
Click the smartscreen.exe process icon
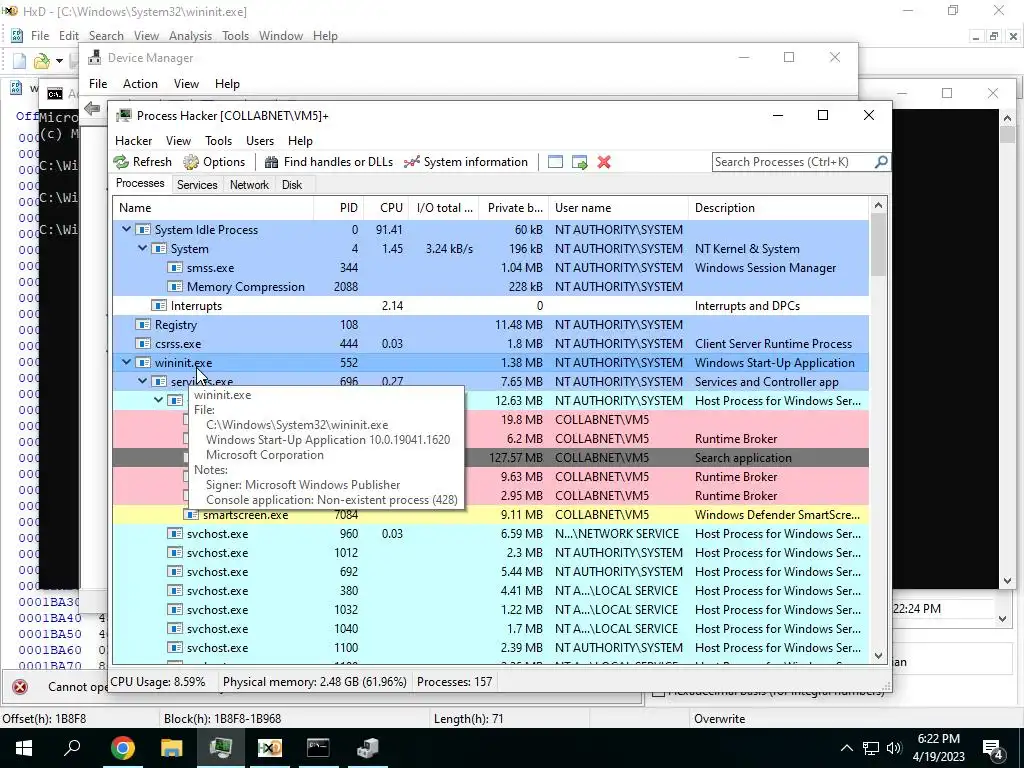click(191, 515)
